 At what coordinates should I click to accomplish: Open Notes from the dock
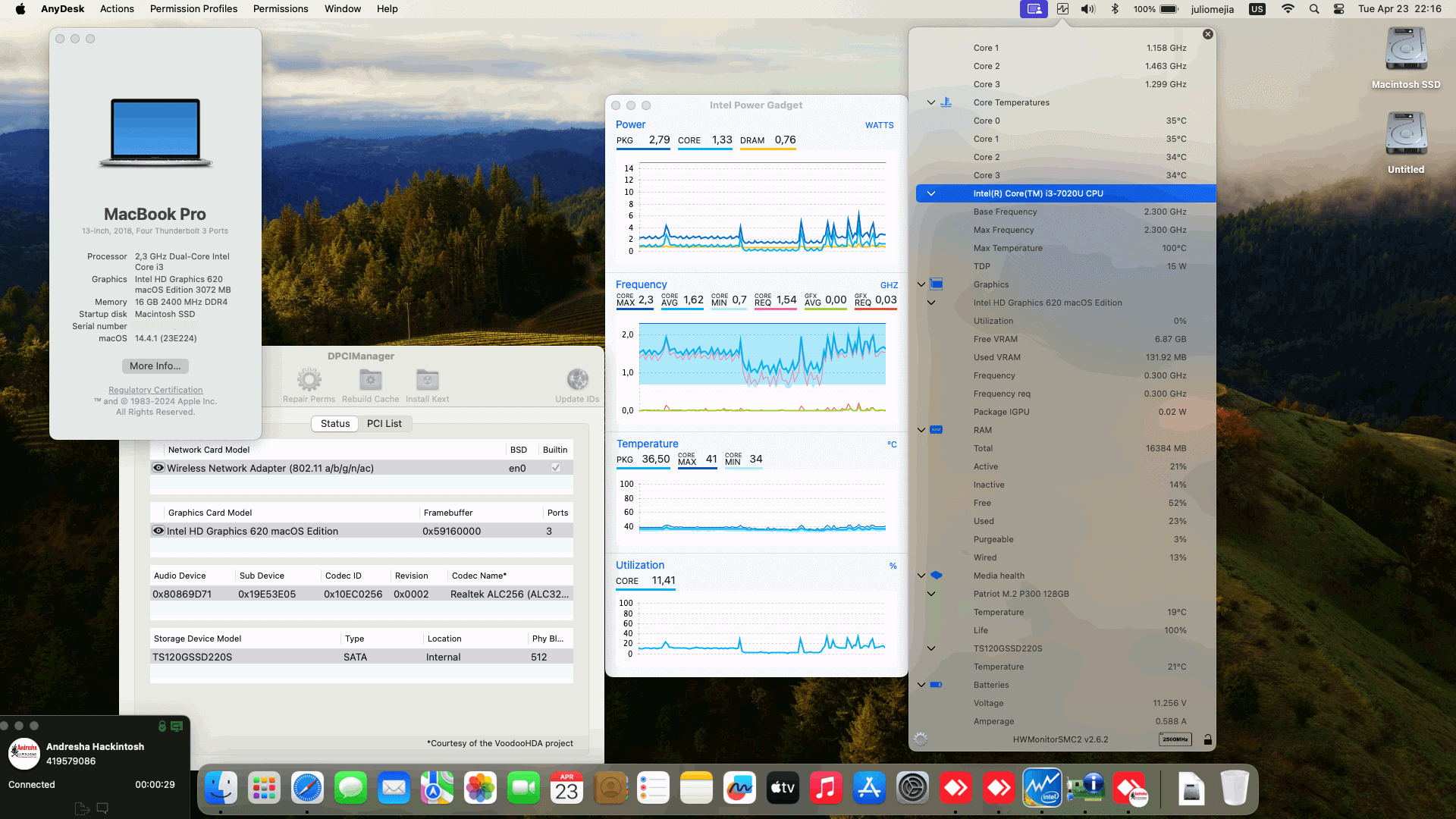click(697, 789)
